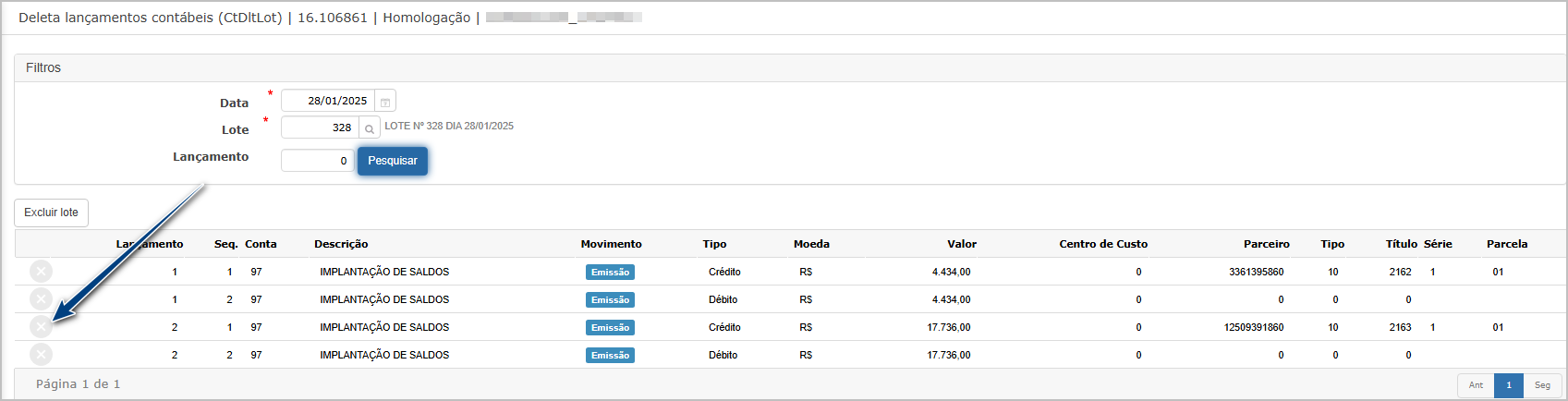Go to previous page with Ant button
1568x401 pixels.
(1476, 385)
